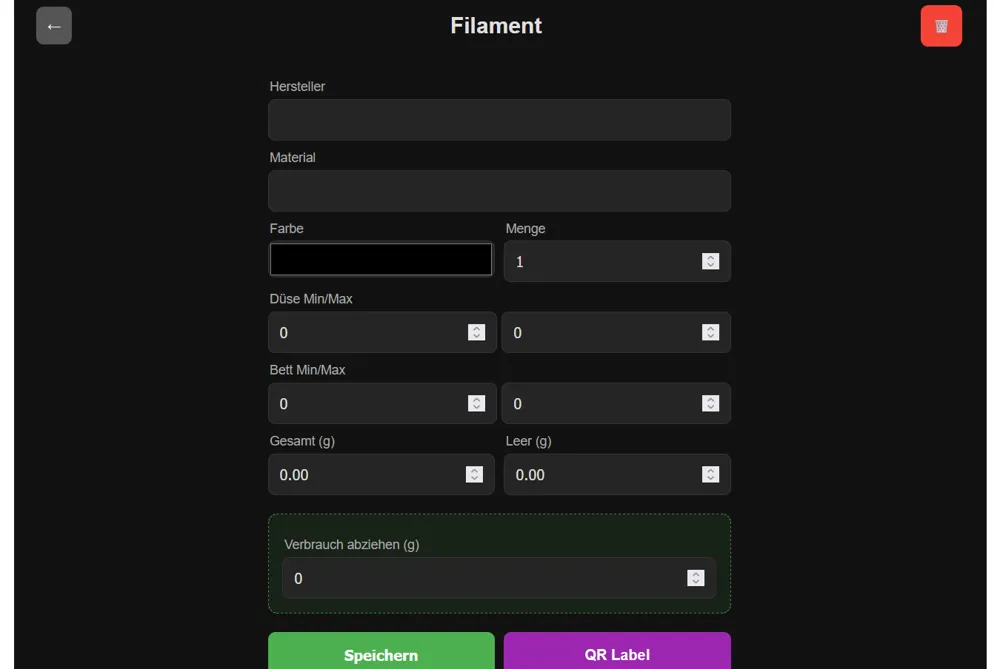Viewport: 1000px width, 669px height.
Task: Decrease the Bett Max value with its stepper
Action: click(x=711, y=407)
